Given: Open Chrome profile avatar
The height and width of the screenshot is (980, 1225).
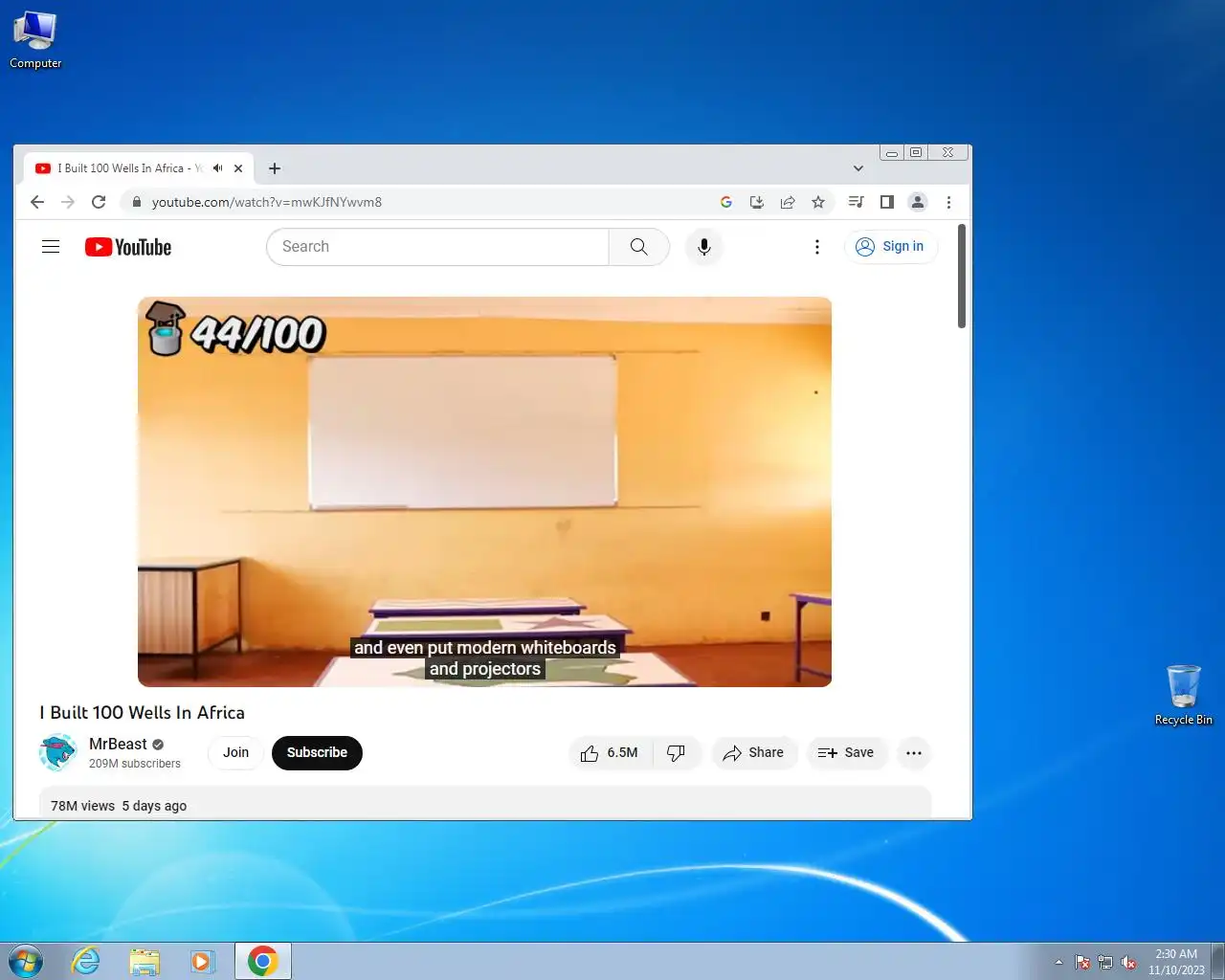Looking at the screenshot, I should pyautogui.click(x=918, y=202).
